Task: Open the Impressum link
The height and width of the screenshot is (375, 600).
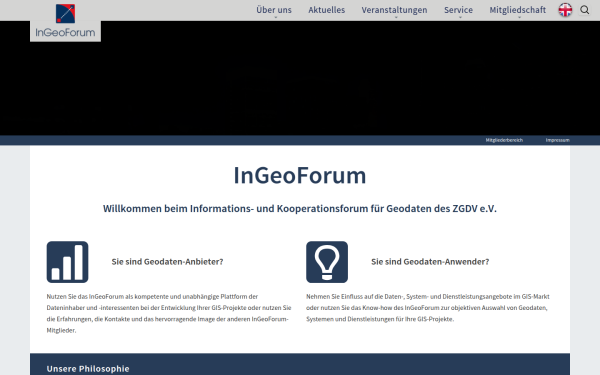Action: click(x=558, y=140)
